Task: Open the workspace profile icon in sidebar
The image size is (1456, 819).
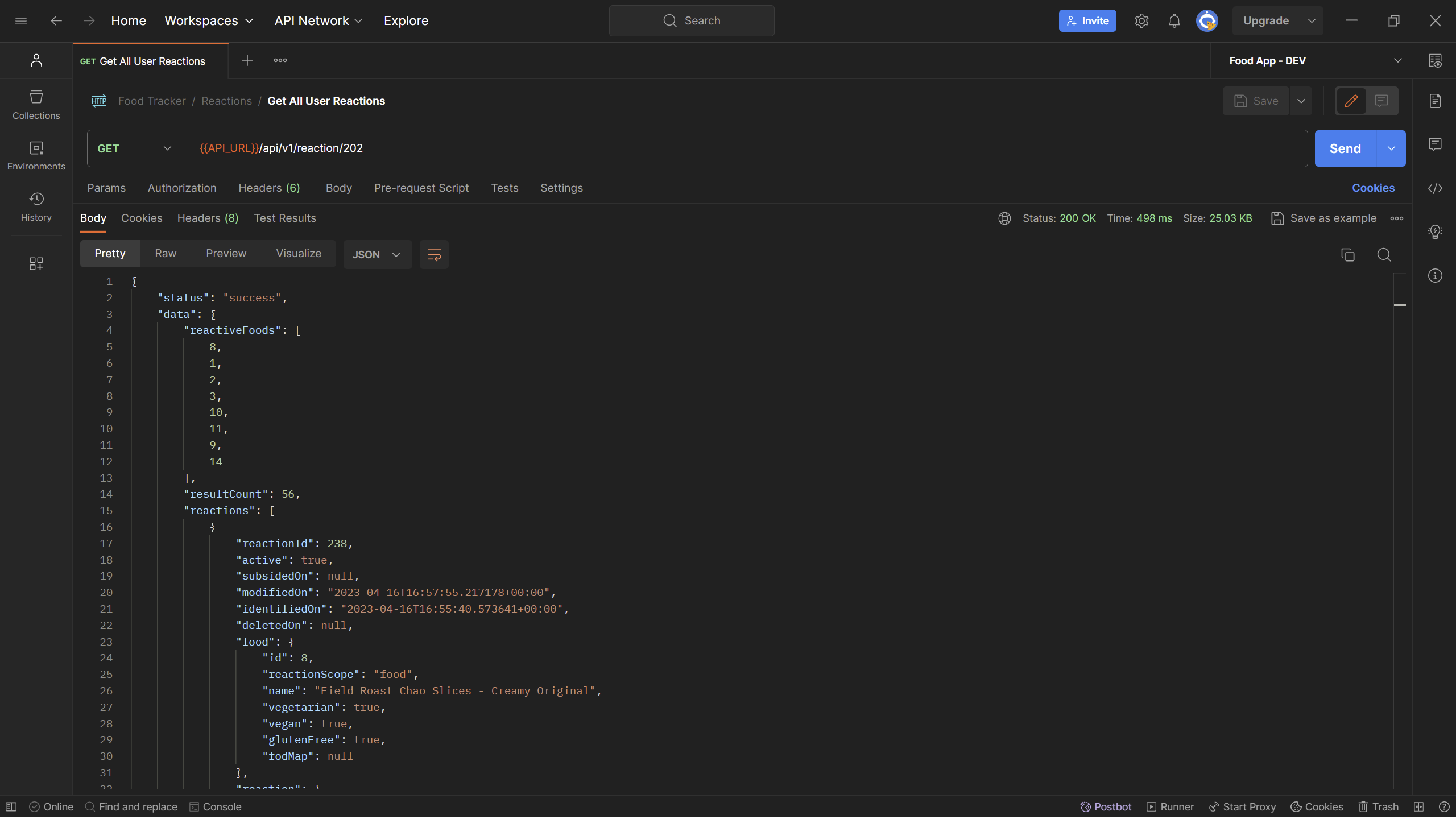Action: pyautogui.click(x=36, y=60)
